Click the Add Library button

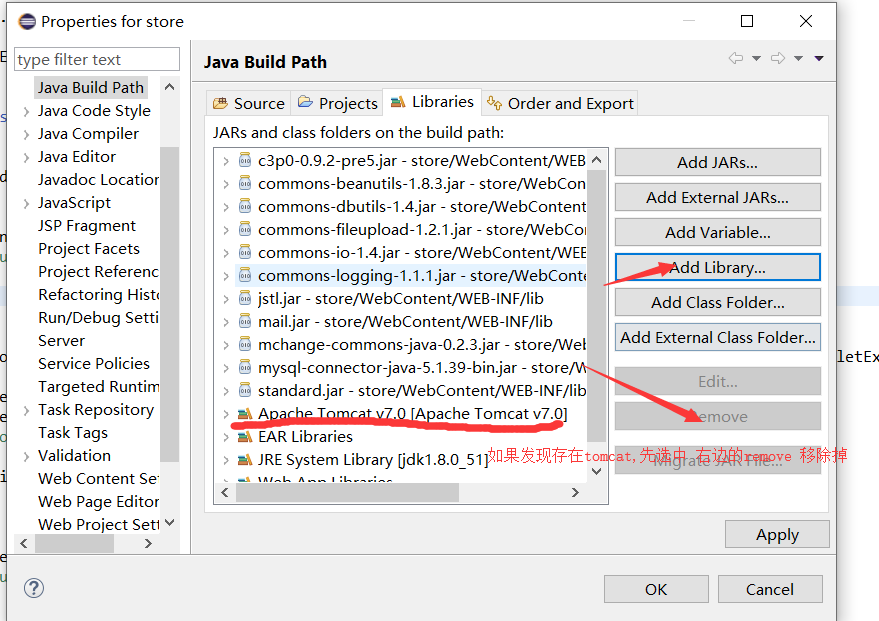[717, 267]
